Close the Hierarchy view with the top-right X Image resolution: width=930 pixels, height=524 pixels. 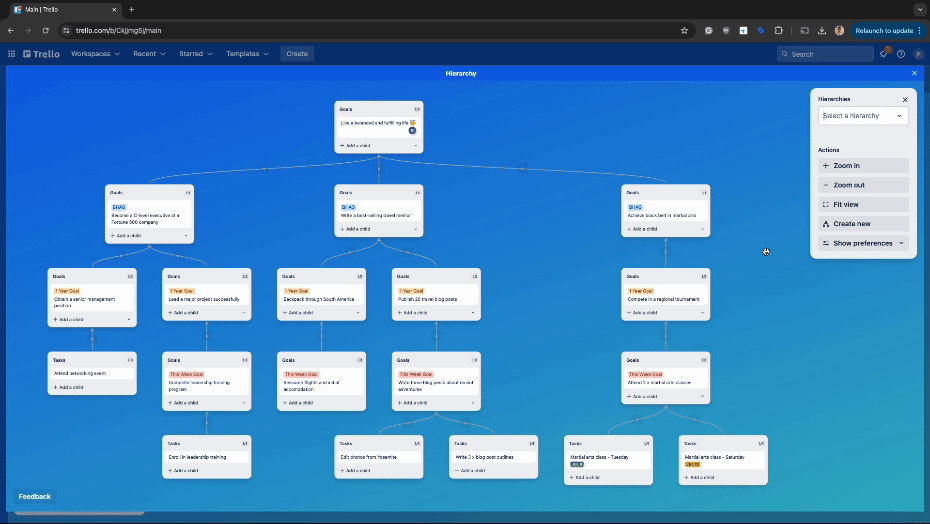(914, 74)
